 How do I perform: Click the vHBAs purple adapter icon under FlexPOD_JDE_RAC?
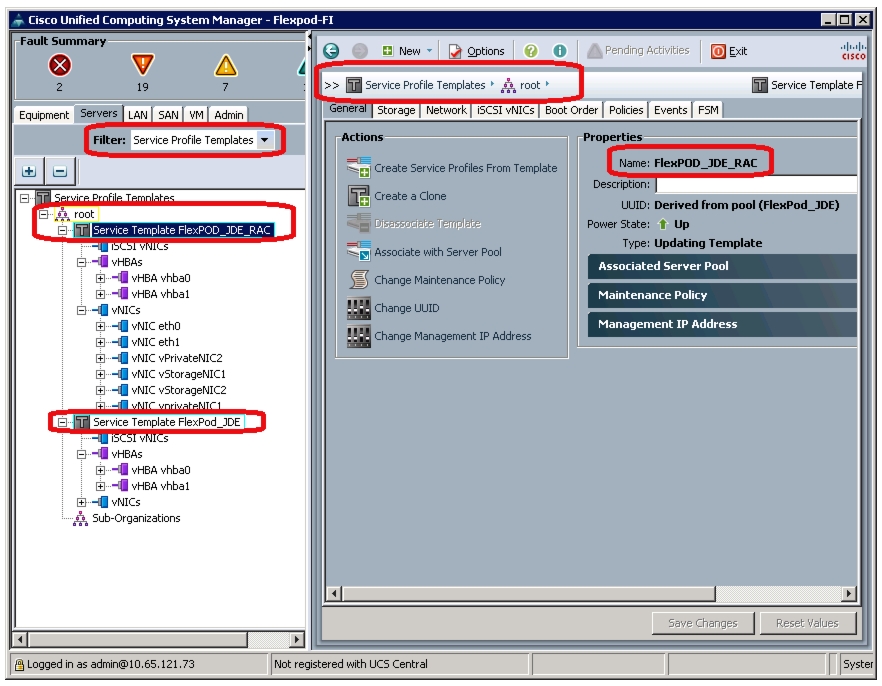coord(101,262)
